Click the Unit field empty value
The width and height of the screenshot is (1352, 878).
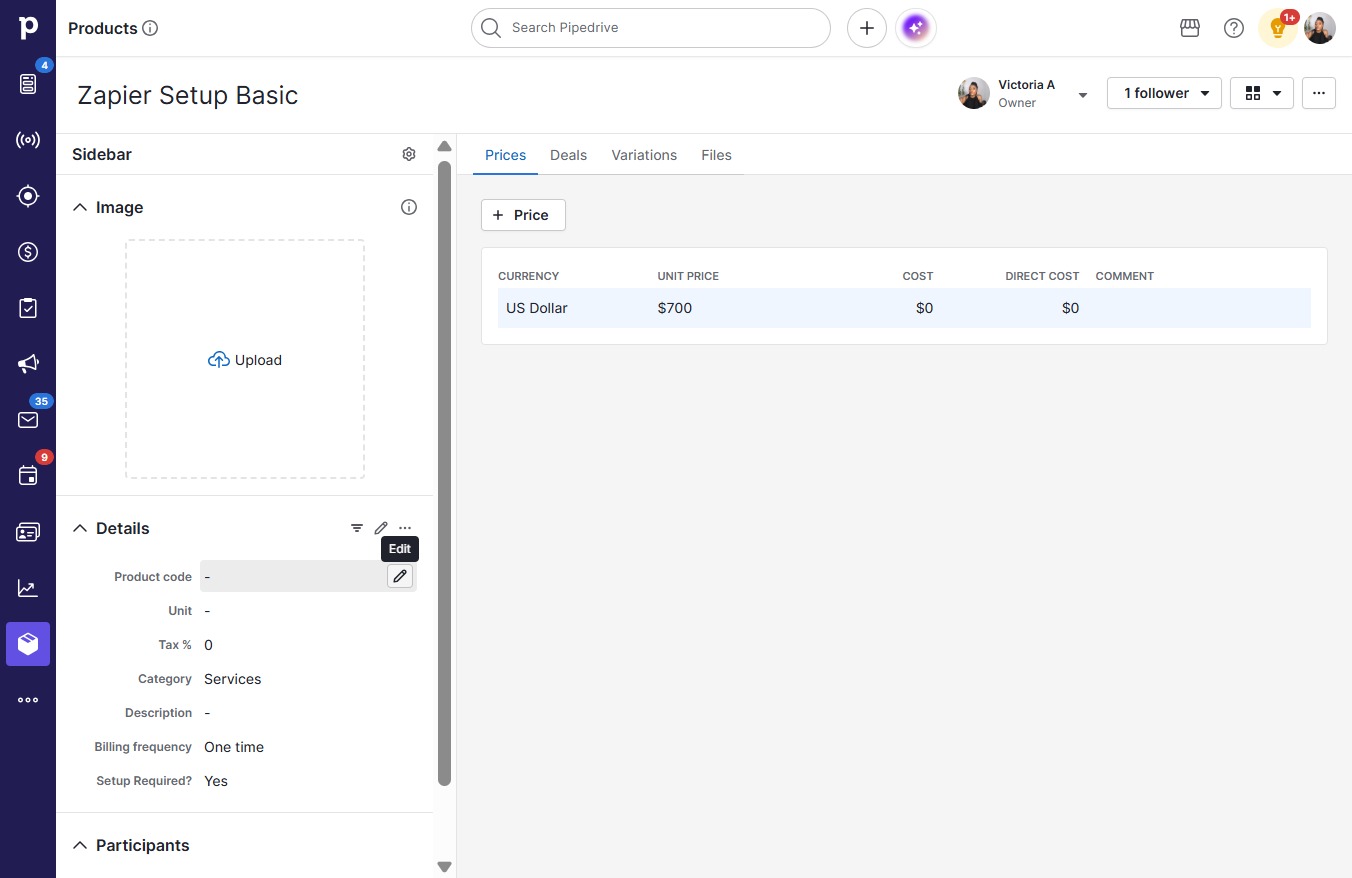coord(207,611)
